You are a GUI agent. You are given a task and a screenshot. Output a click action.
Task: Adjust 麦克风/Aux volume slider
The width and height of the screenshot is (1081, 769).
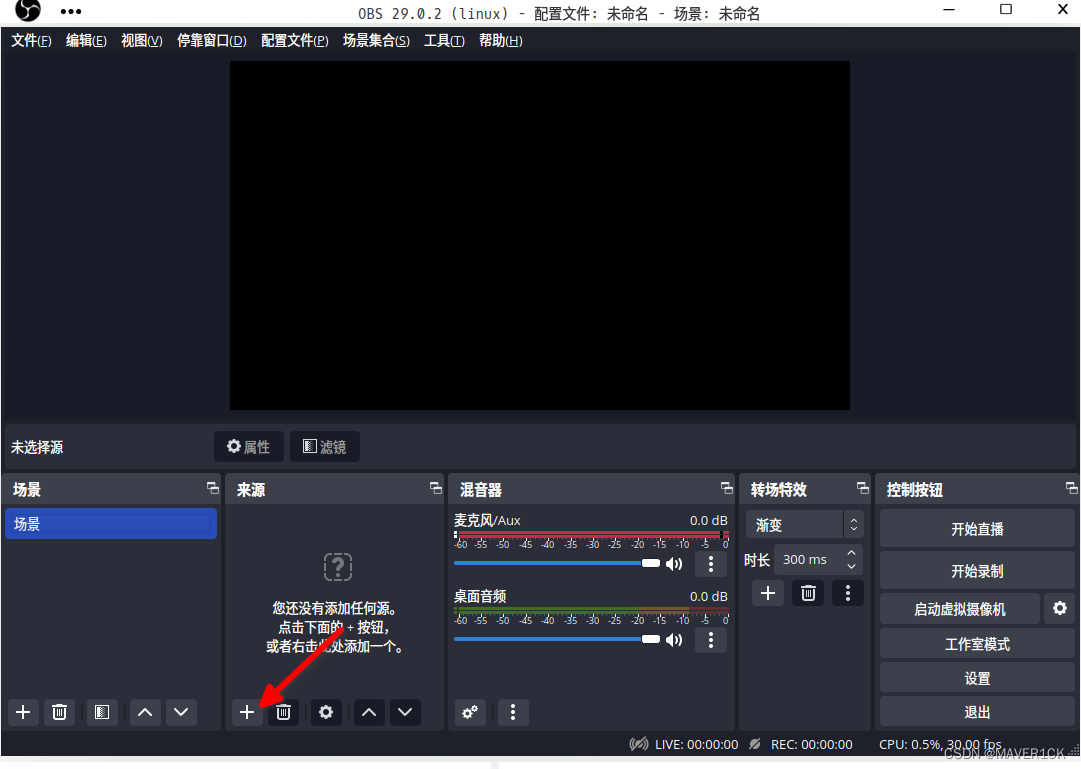click(x=557, y=563)
